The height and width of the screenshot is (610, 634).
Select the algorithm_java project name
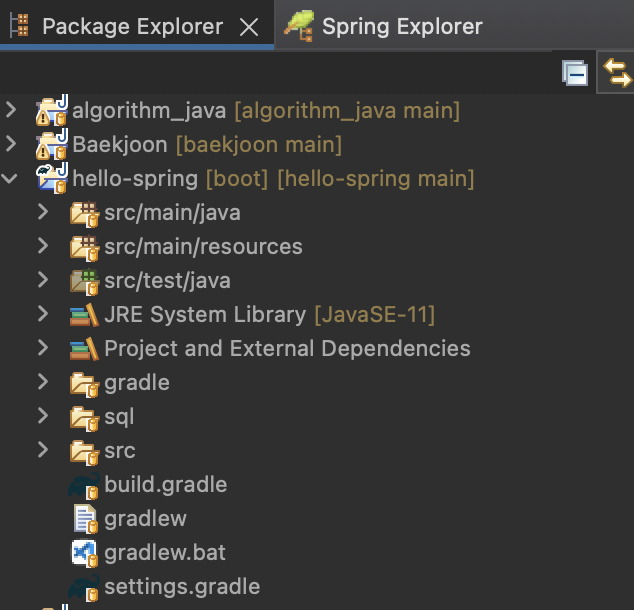coord(149,110)
